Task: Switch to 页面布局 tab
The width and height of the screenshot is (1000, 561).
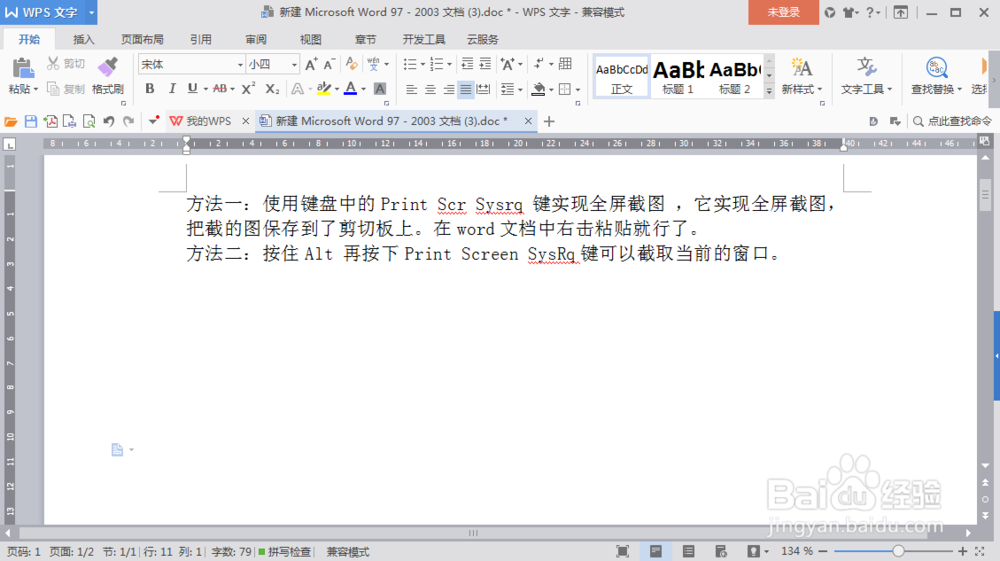Action: 142,40
